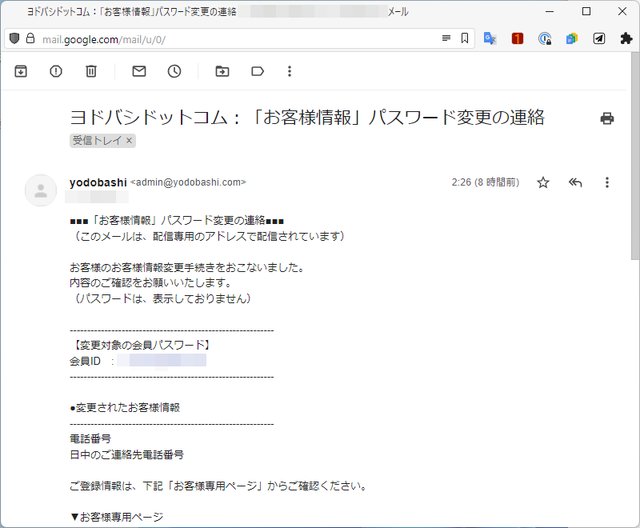Viewport: 640px width, 528px height.
Task: Click the text 電話番号
Action: (90, 439)
